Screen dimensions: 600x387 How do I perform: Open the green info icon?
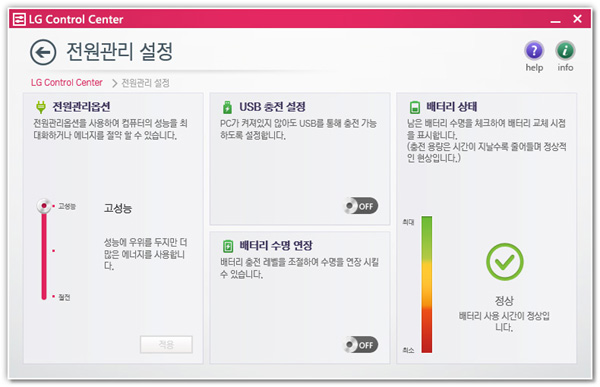(565, 51)
